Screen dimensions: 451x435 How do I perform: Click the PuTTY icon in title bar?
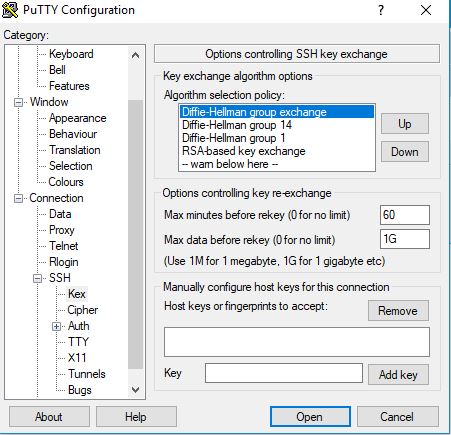point(10,9)
